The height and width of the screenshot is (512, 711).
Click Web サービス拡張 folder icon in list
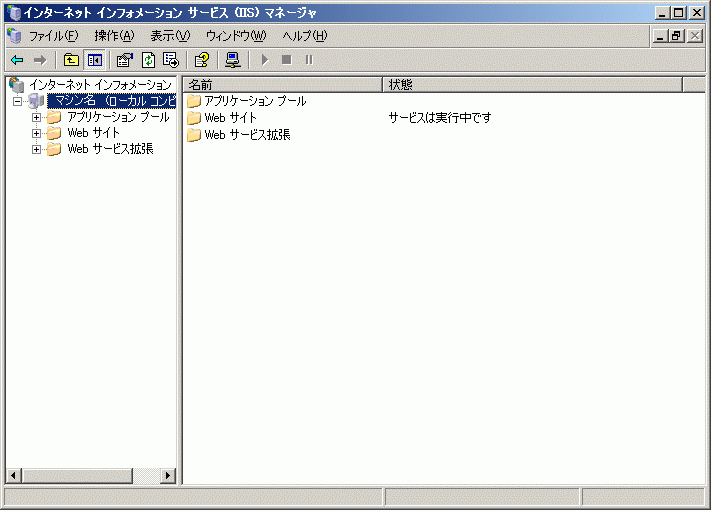(194, 135)
